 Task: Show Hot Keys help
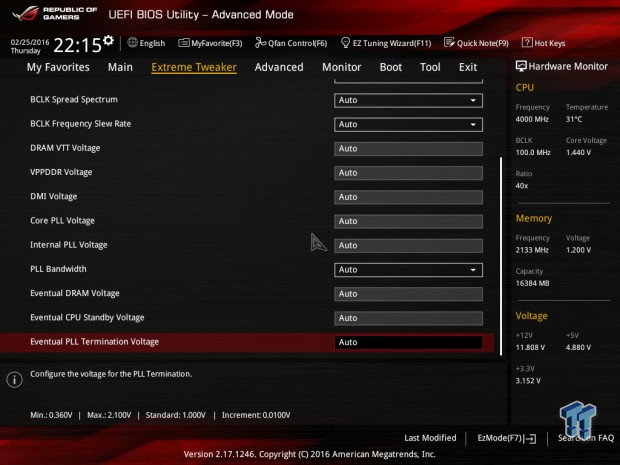(544, 43)
